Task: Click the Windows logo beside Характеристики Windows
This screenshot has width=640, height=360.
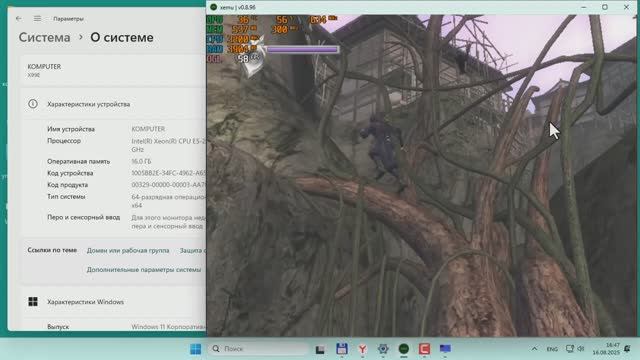Action: coord(33,302)
